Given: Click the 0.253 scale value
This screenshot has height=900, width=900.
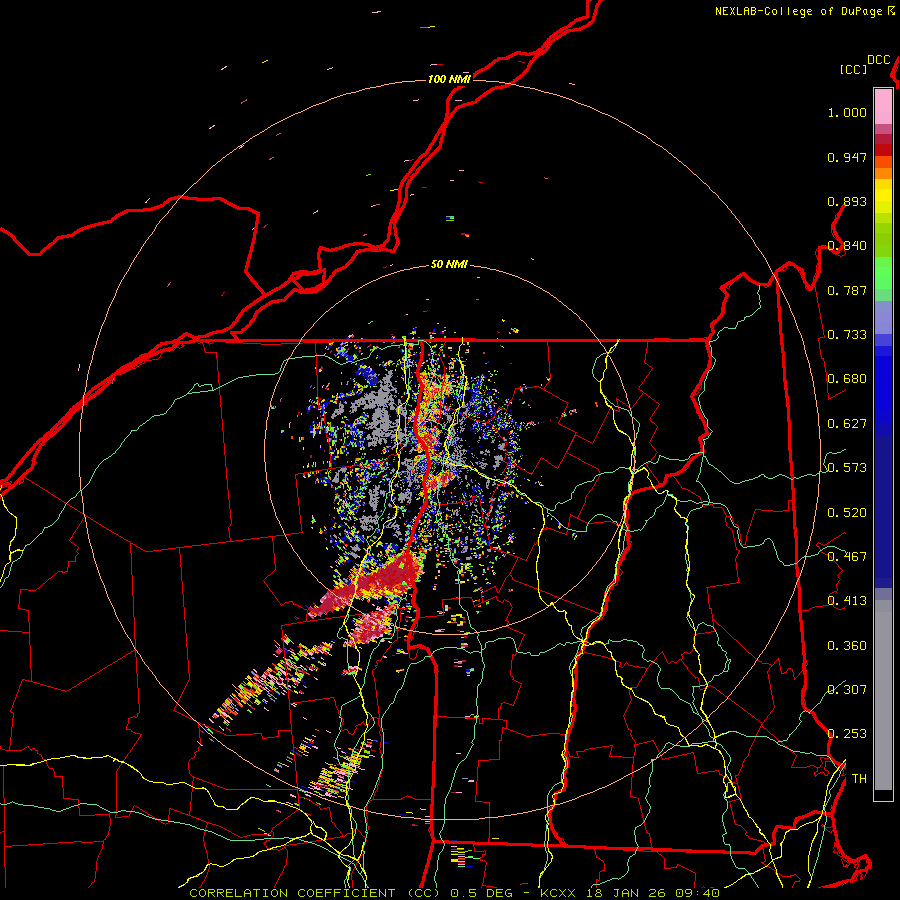Looking at the screenshot, I should pos(847,734).
